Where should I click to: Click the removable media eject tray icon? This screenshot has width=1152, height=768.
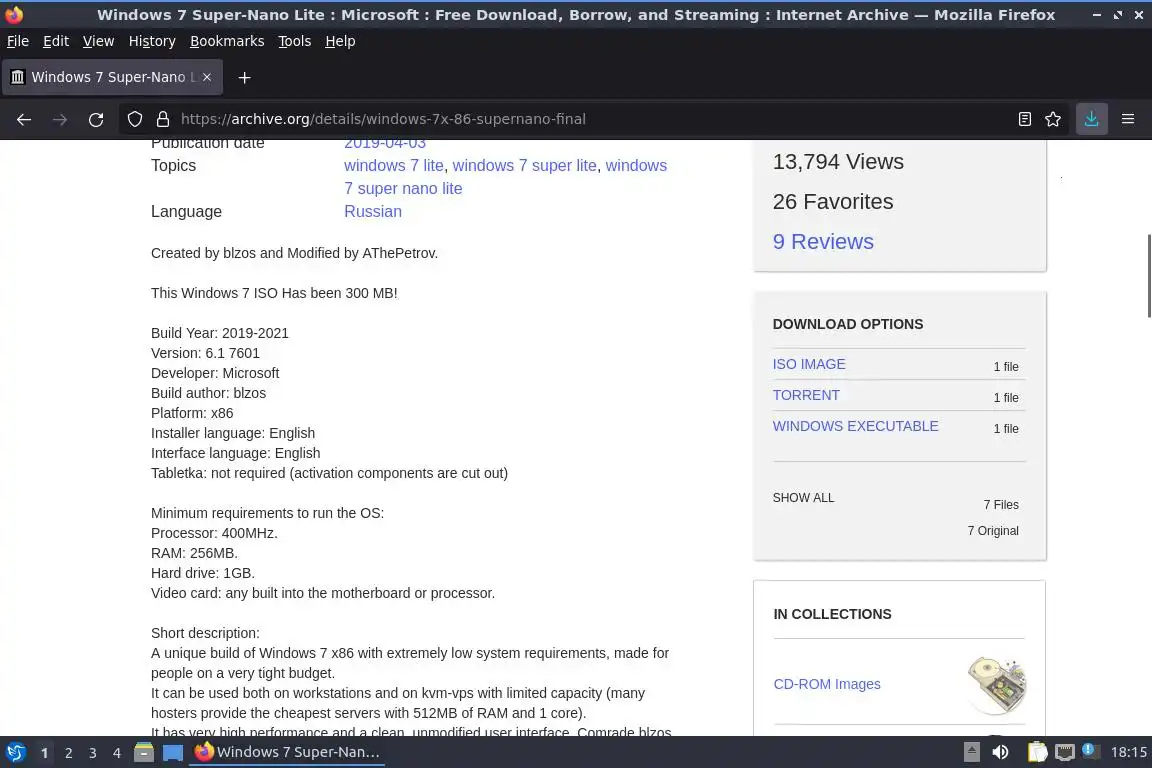971,752
